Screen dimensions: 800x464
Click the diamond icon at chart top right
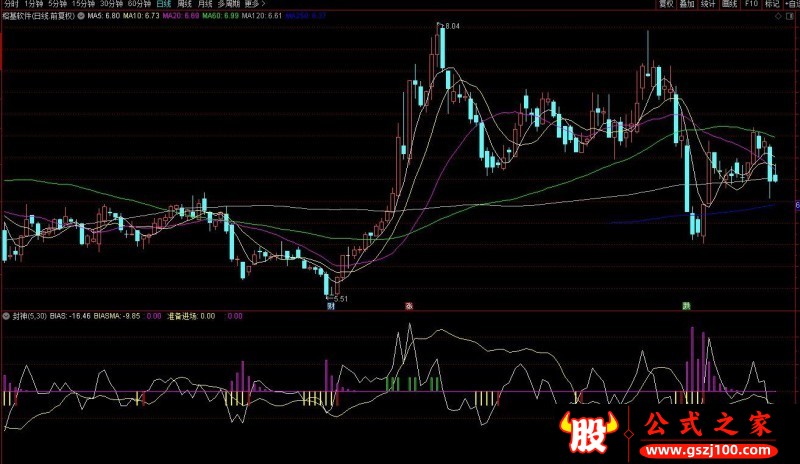pyautogui.click(x=778, y=16)
